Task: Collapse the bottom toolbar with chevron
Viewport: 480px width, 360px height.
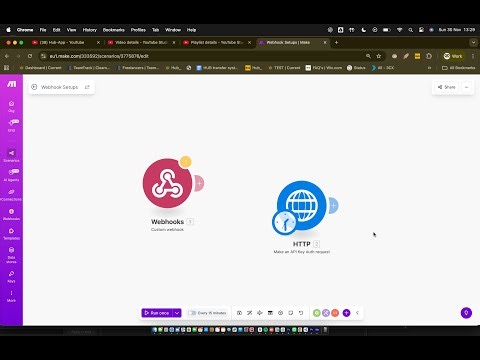Action: (357, 313)
